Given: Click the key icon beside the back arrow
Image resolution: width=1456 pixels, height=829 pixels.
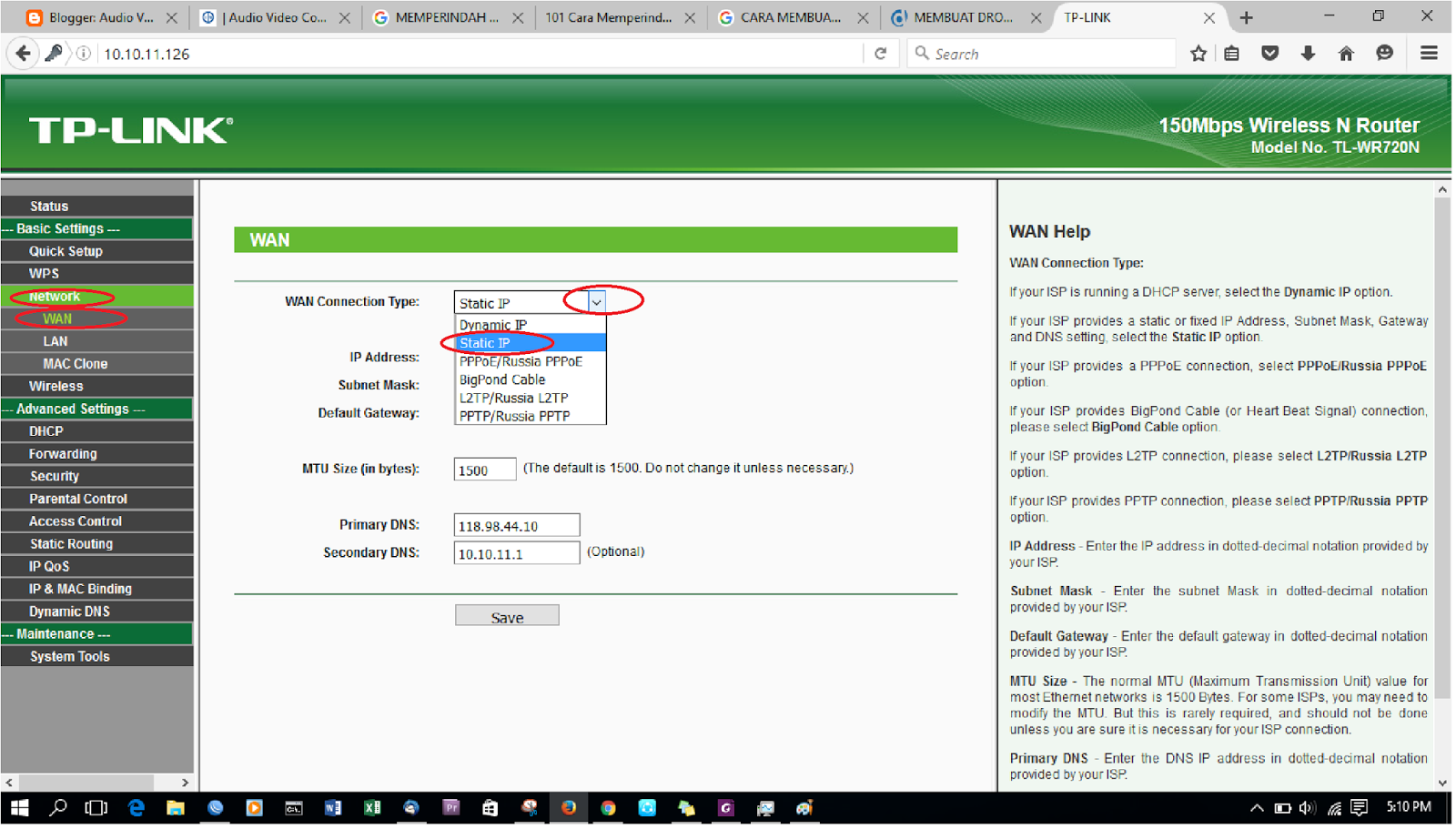Looking at the screenshot, I should coord(54,54).
